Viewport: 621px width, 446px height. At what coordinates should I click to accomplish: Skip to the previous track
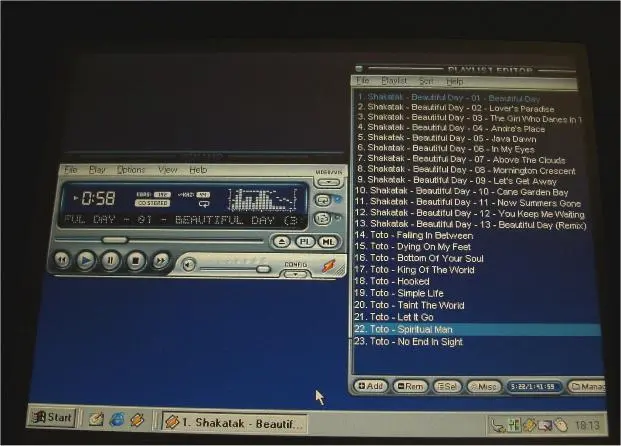point(62,261)
